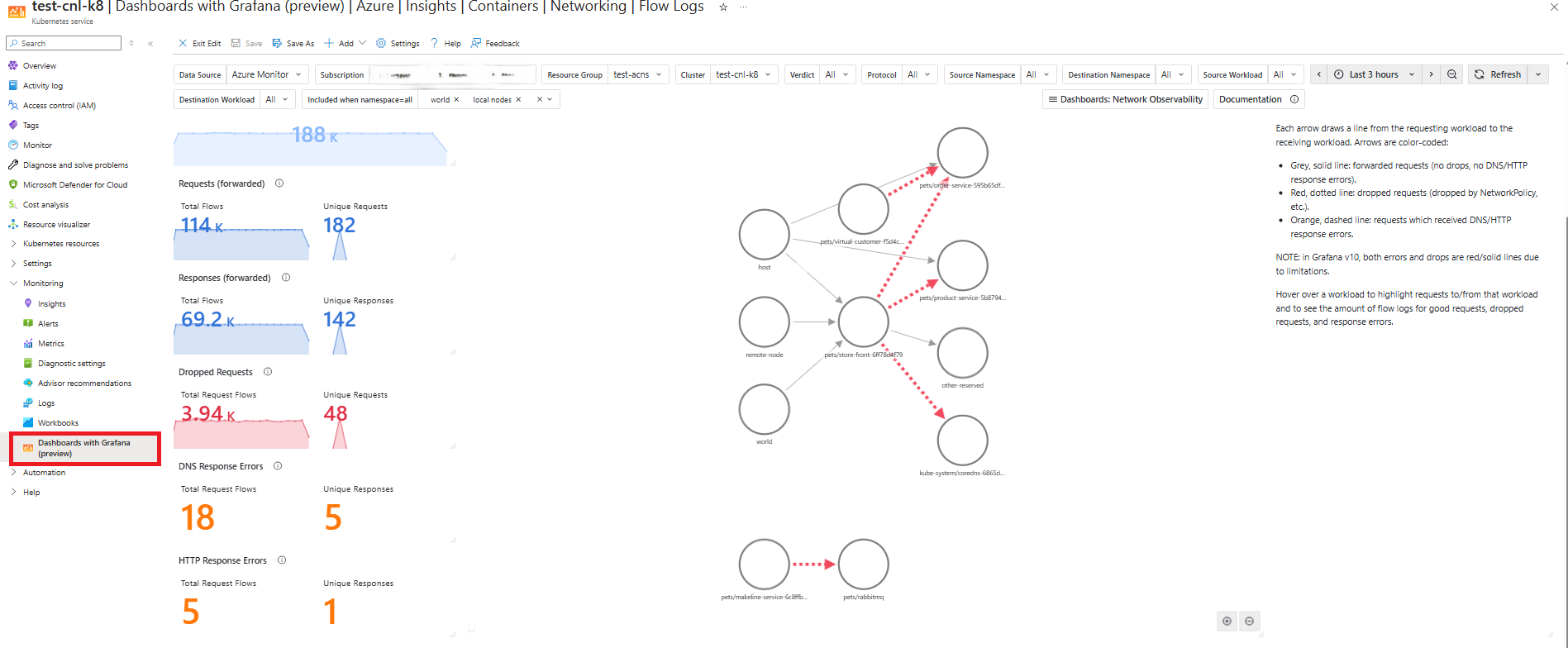The image size is (1568, 648).
Task: Shift time range forward with right arrow
Action: 1432,74
